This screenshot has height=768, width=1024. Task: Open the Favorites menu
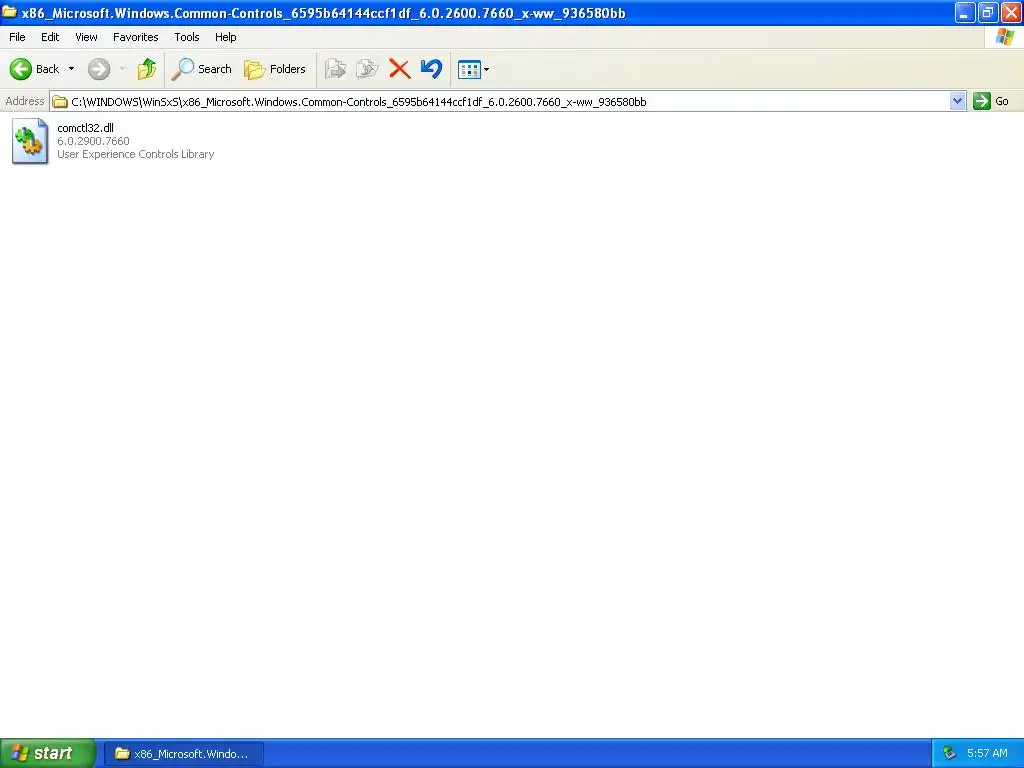click(135, 37)
